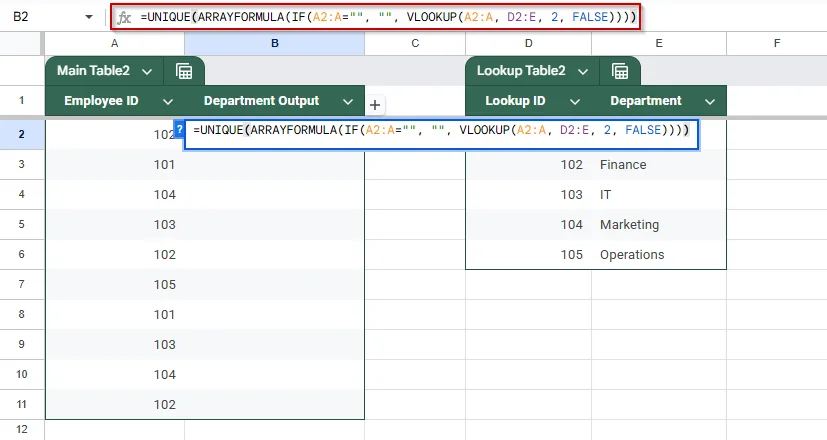Select Lookup ID cell 102
Screen dimensions: 827x440
[528, 165]
